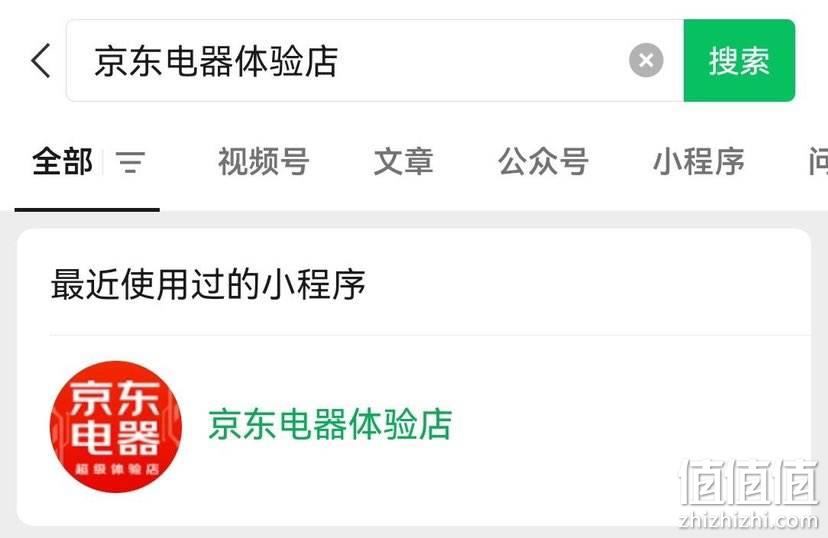The height and width of the screenshot is (538, 828).
Task: Clear the search text with the X icon
Action: pos(646,60)
